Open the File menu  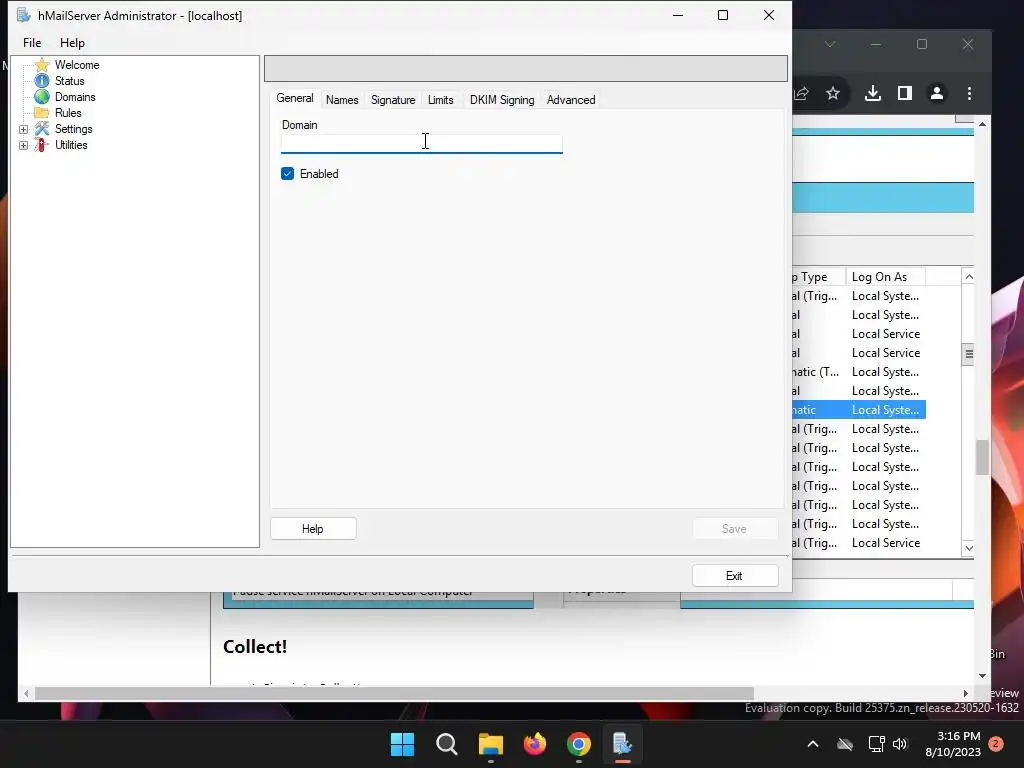[x=32, y=42]
